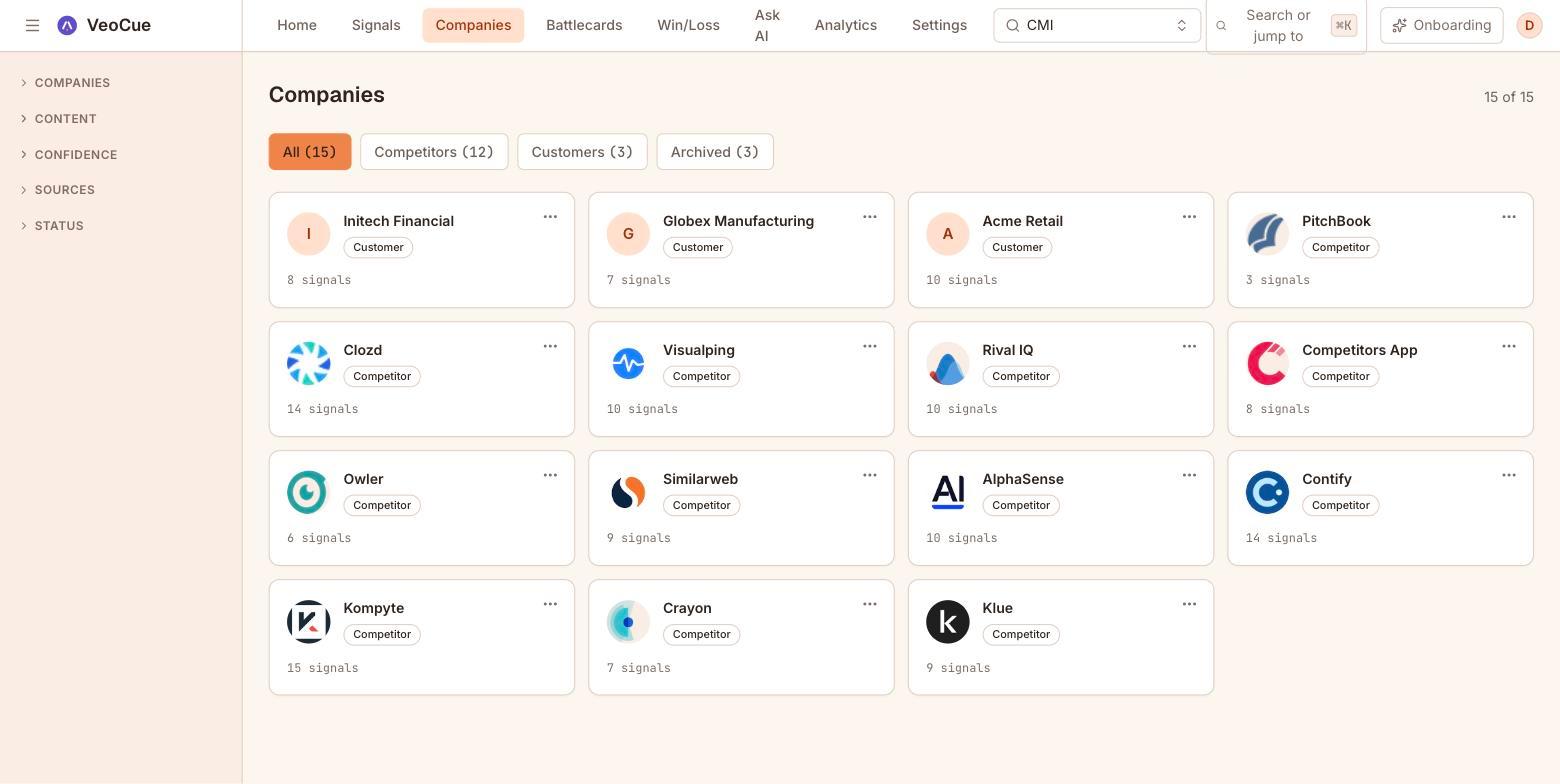Switch to the Analytics tab
1560x784 pixels.
[846, 25]
